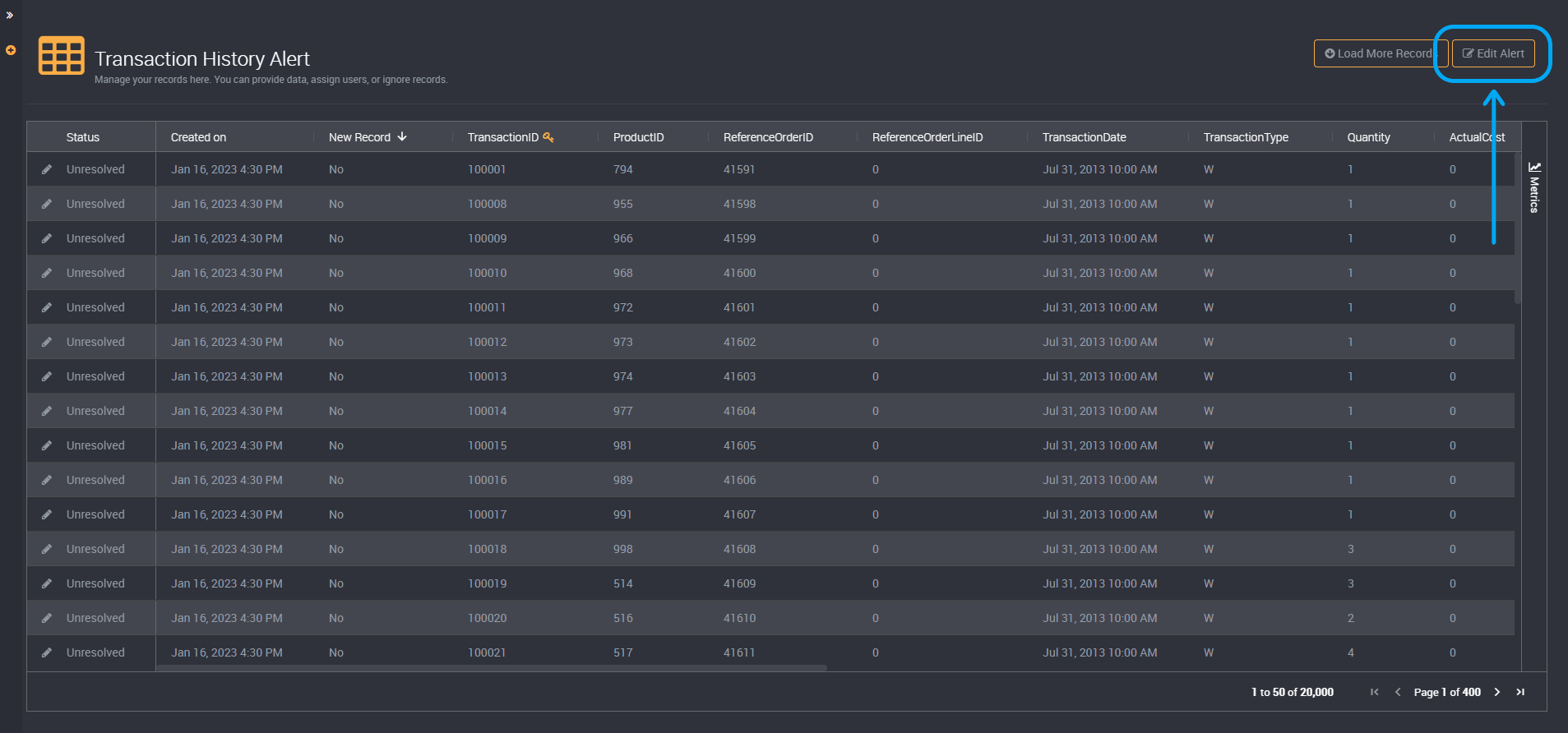Click TransactionID cell 100012
Screen dimensions: 1568x733
[487, 342]
